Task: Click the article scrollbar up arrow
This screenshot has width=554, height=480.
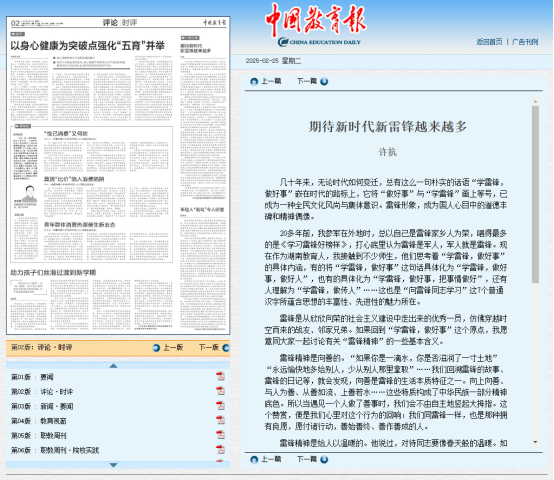Action: (x=535, y=102)
